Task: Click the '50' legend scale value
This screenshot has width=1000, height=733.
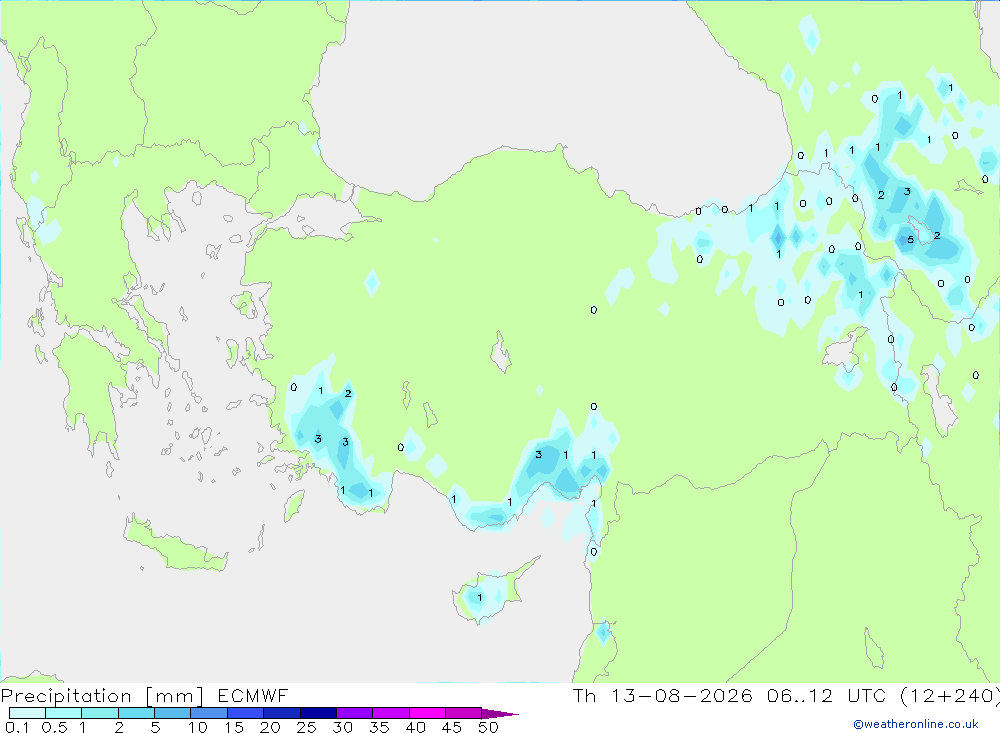Action: [488, 727]
